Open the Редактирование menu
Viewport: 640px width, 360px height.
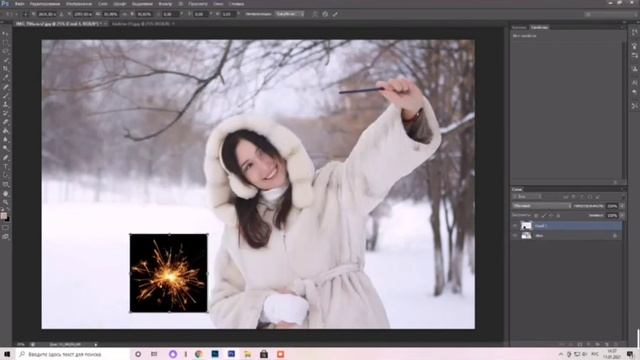[45, 4]
